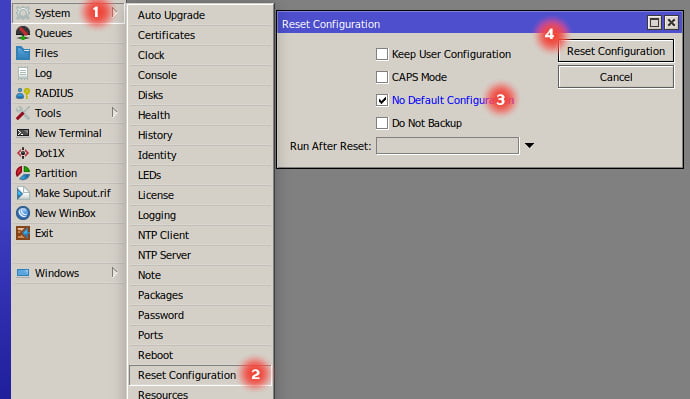This screenshot has height=399, width=690.
Task: Open Partition from the sidebar
Action: pyautogui.click(x=69, y=173)
